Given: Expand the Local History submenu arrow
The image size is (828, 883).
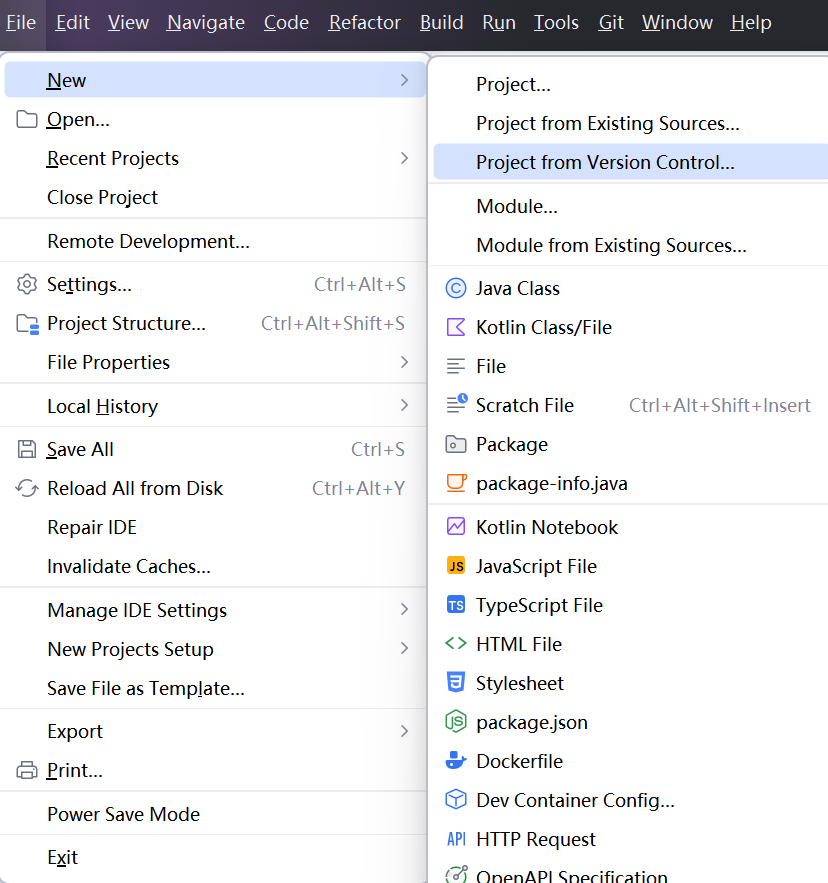Looking at the screenshot, I should [x=404, y=405].
